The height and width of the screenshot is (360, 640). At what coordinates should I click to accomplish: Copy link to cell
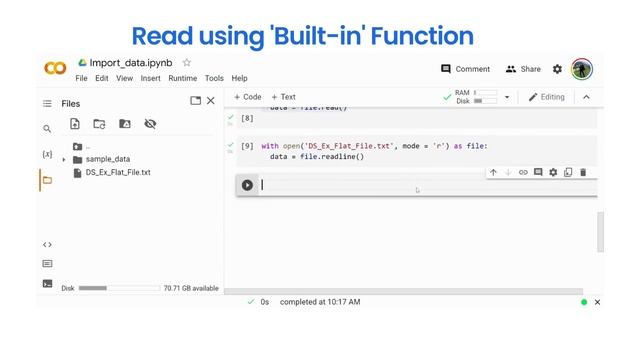click(523, 172)
